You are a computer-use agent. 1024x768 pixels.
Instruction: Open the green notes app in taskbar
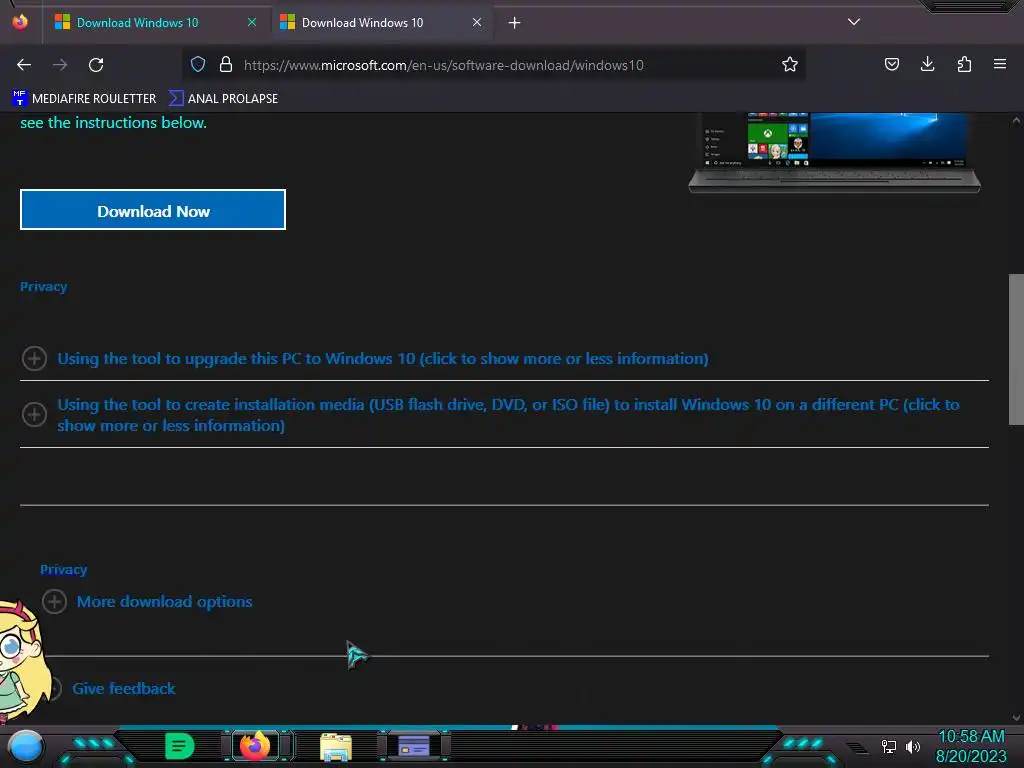click(x=180, y=746)
